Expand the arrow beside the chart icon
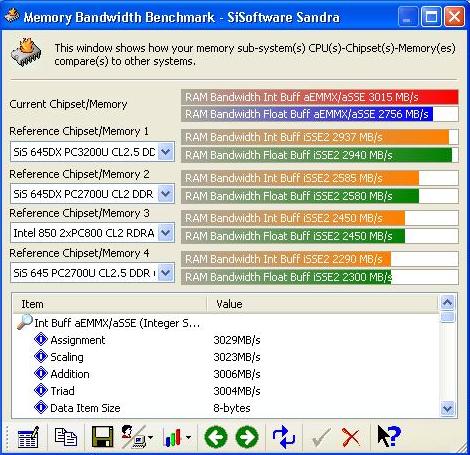The width and height of the screenshot is (470, 455). pyautogui.click(x=189, y=437)
